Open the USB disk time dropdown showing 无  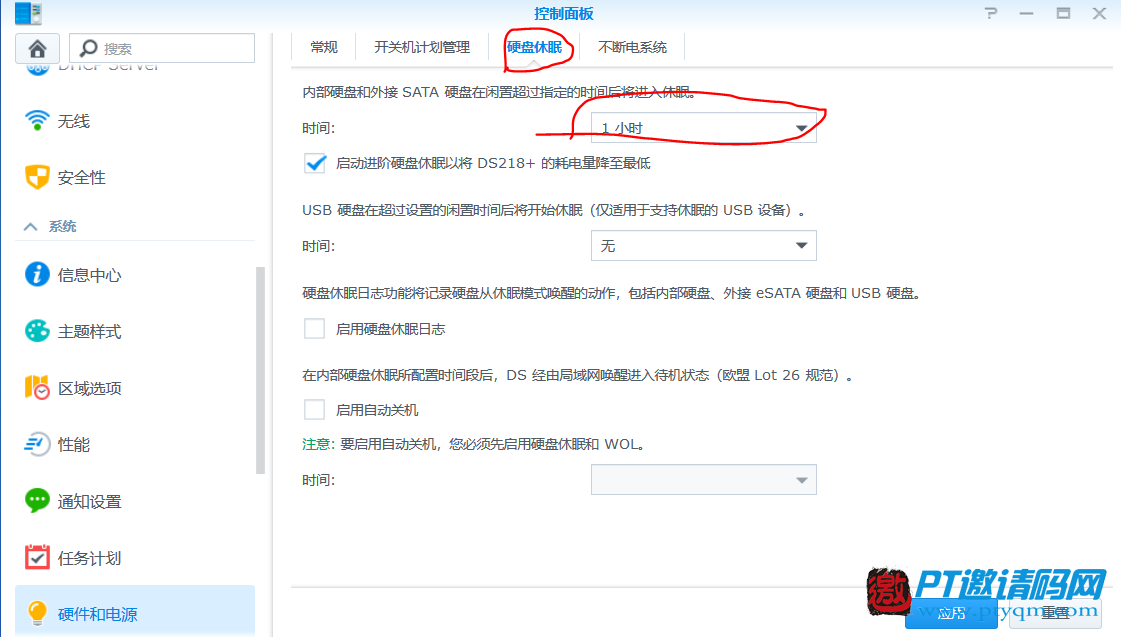coord(703,246)
